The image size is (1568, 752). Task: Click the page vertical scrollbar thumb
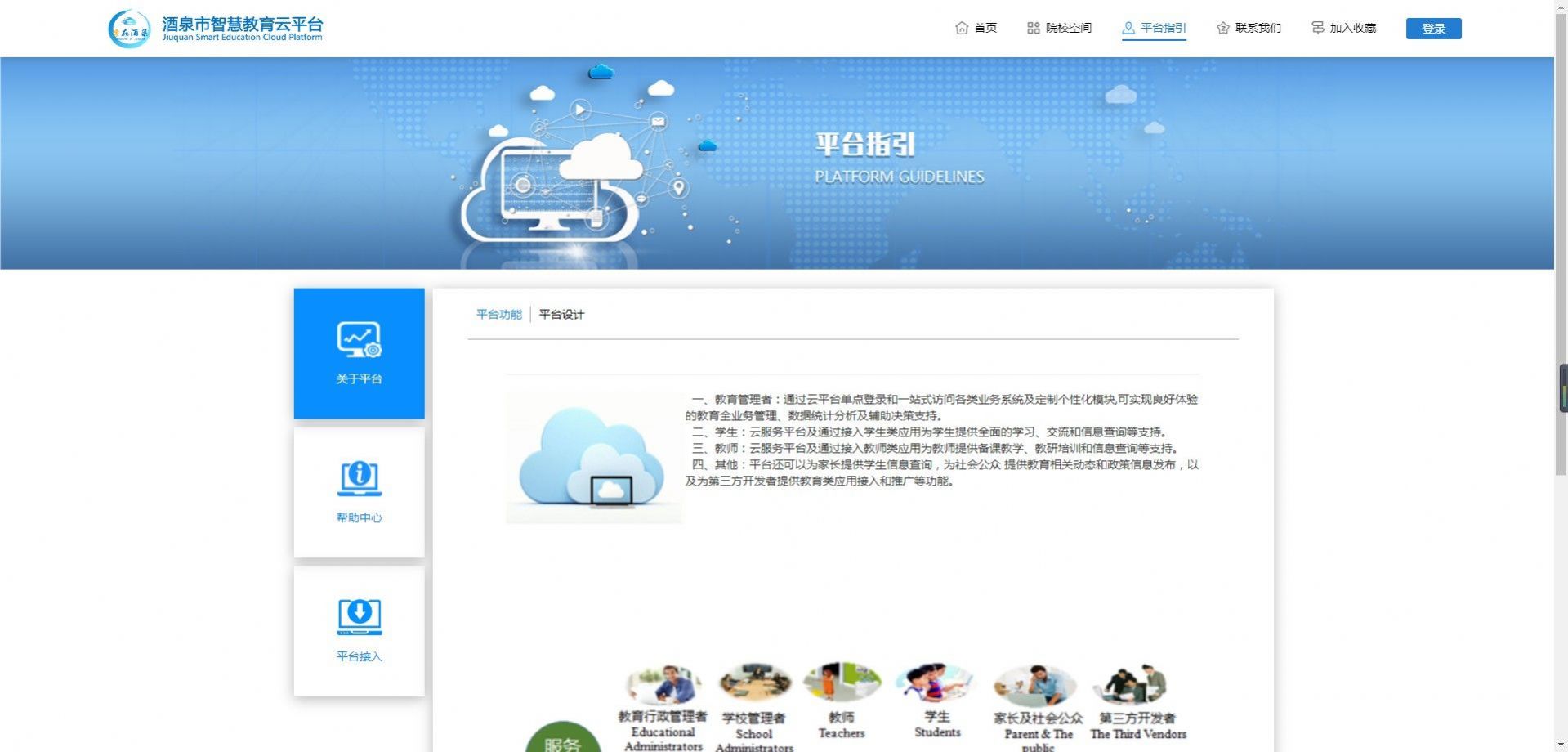tap(1561, 245)
